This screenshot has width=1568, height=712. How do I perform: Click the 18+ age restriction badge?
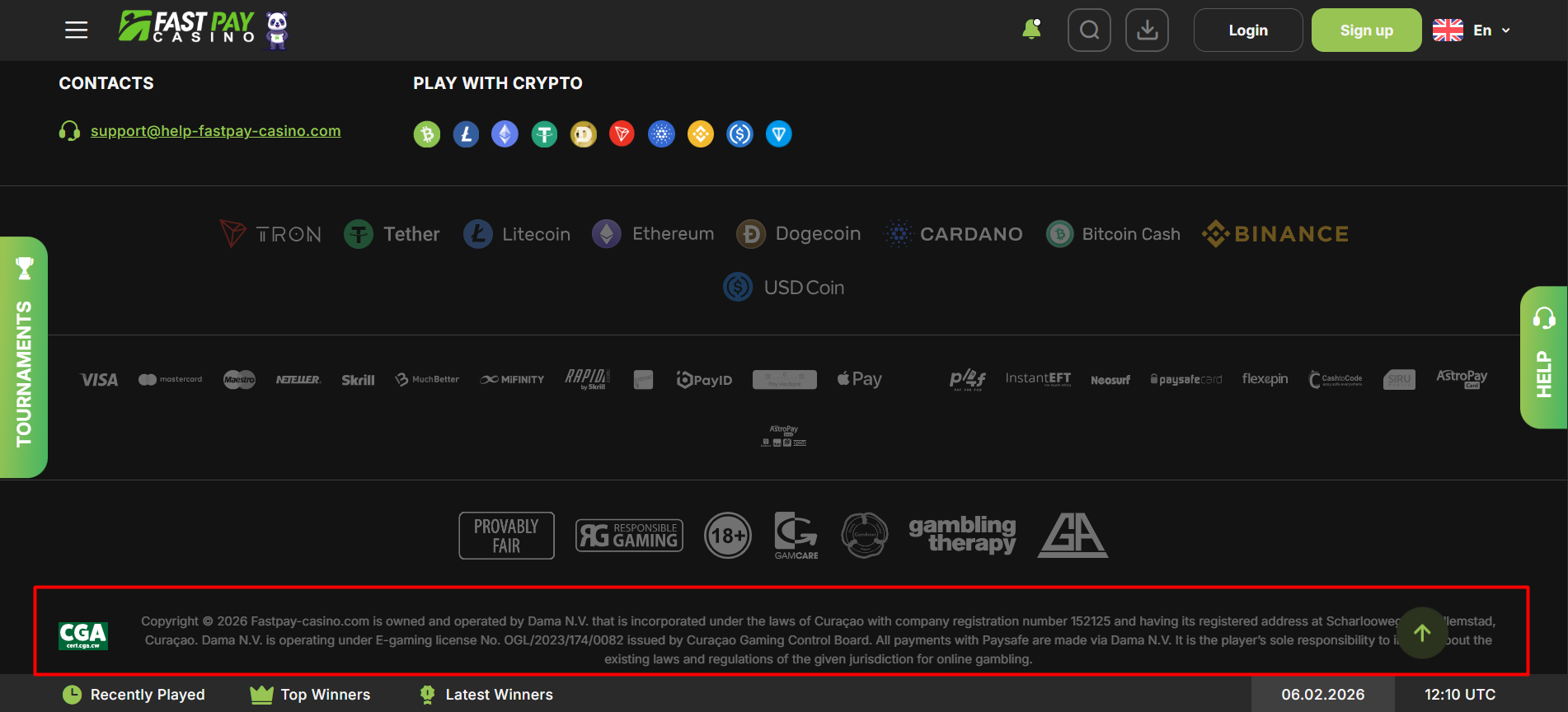[728, 536]
